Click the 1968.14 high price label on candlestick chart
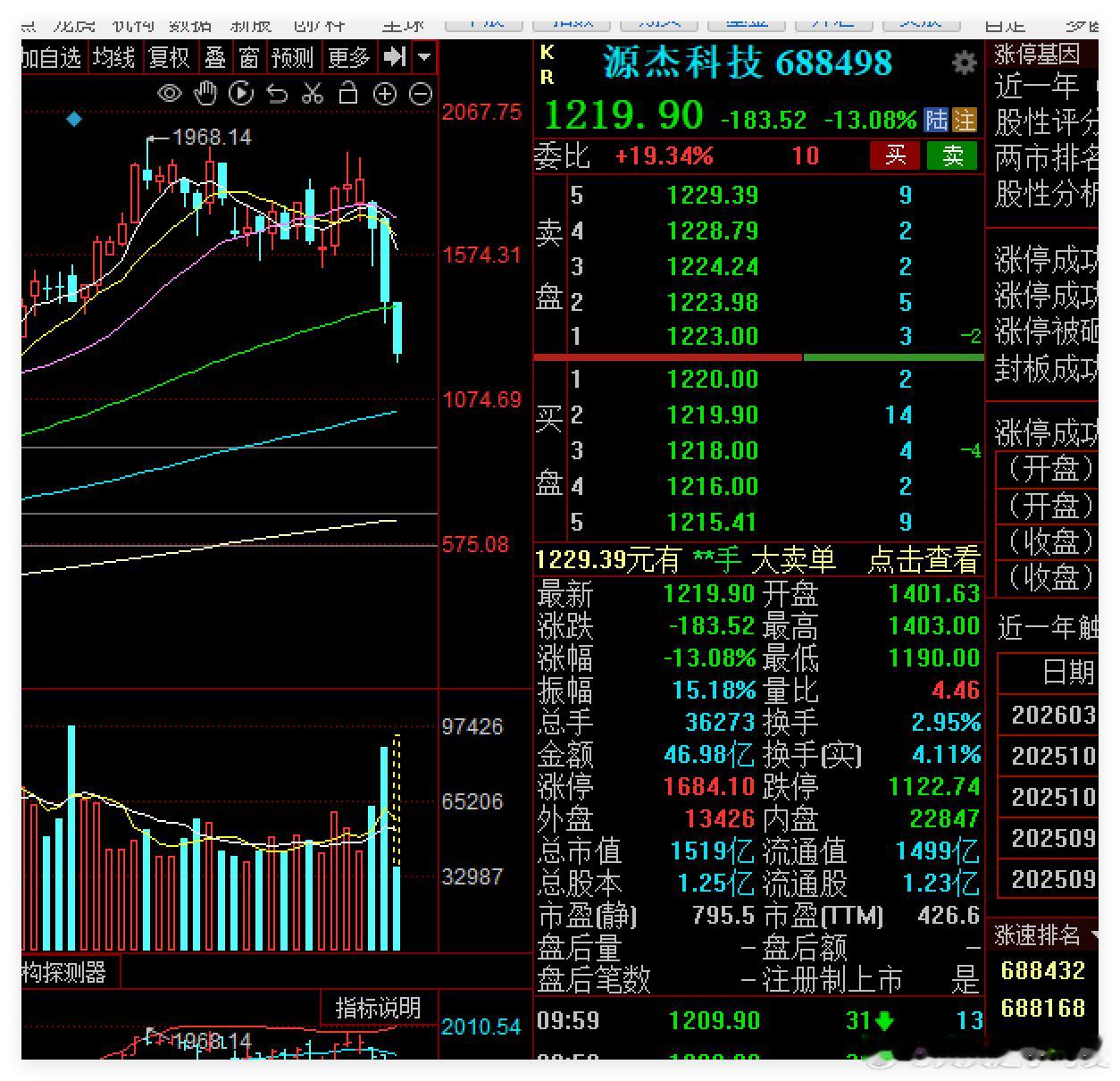 tap(212, 137)
